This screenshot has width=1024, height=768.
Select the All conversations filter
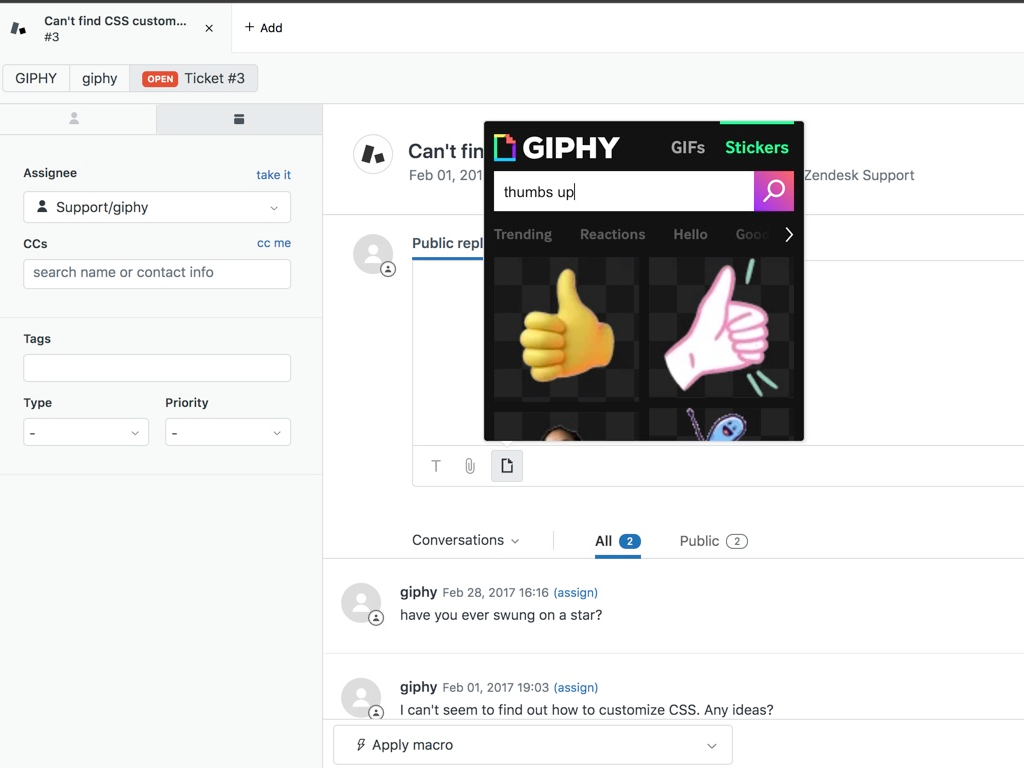(618, 540)
